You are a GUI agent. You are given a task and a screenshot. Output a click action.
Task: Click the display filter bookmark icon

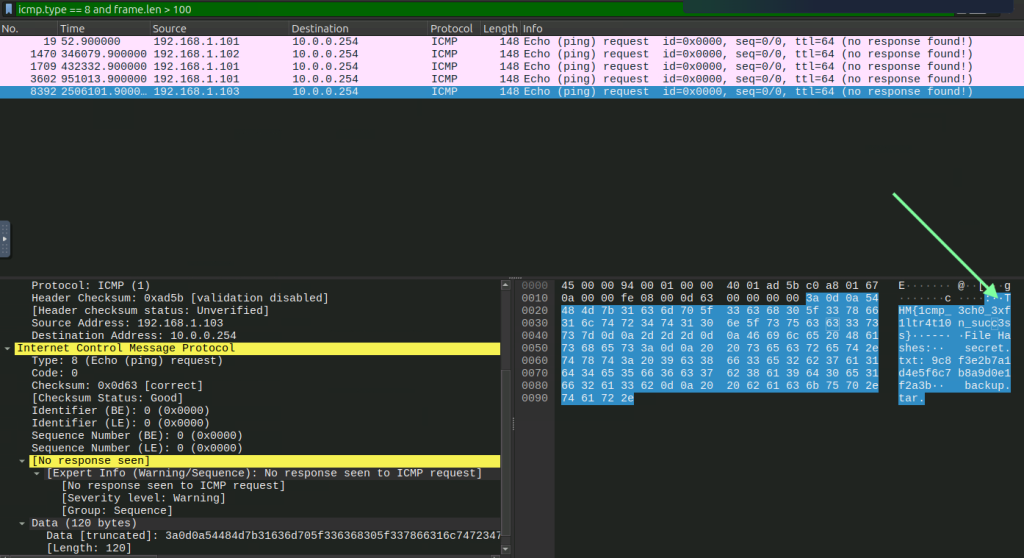tap(8, 9)
